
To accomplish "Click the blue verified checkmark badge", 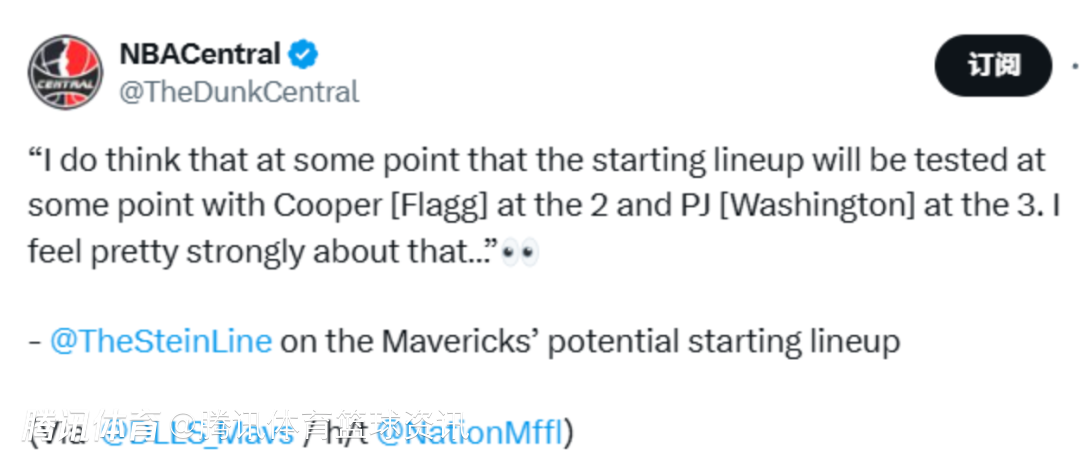I will (x=305, y=53).
